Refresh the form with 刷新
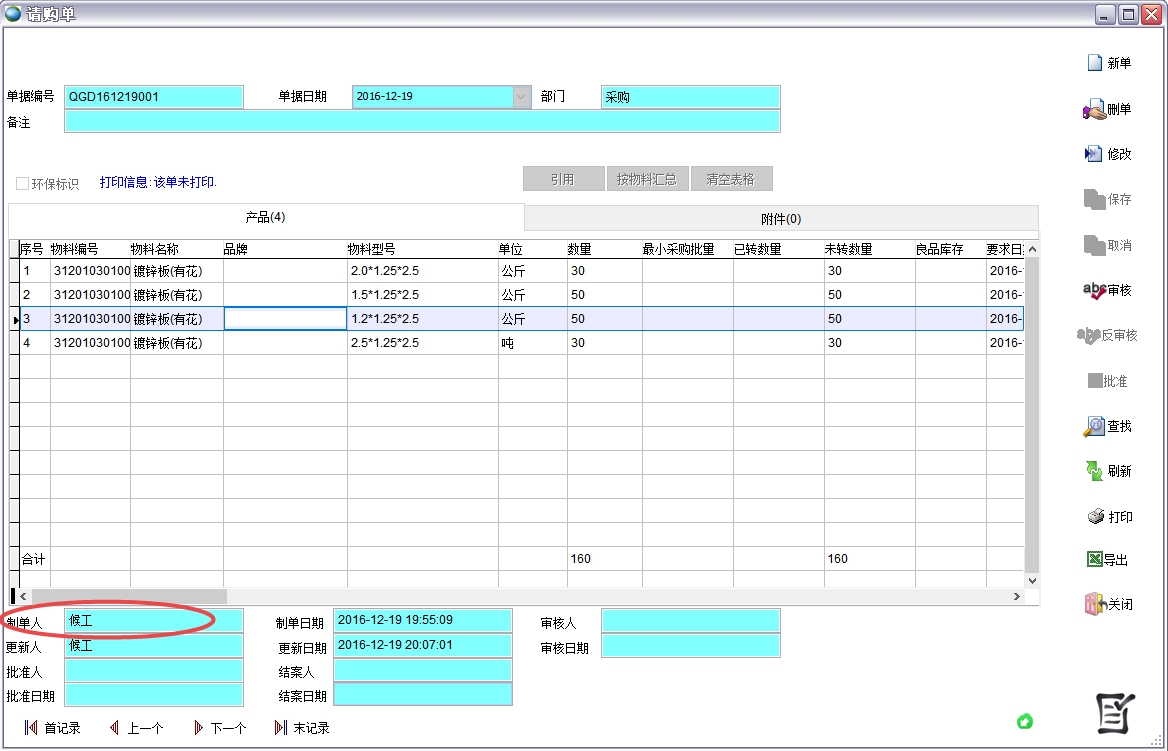The height and width of the screenshot is (751, 1168). pos(1094,471)
